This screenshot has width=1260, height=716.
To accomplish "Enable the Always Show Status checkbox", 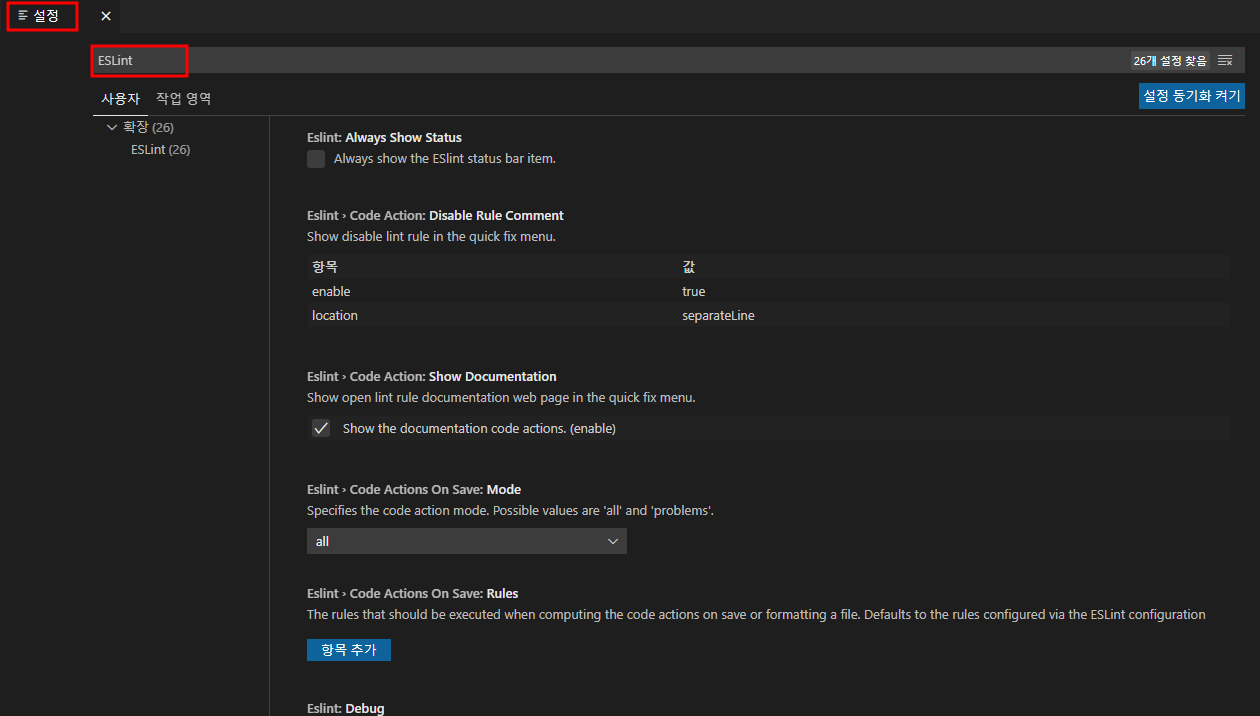I will pyautogui.click(x=316, y=159).
